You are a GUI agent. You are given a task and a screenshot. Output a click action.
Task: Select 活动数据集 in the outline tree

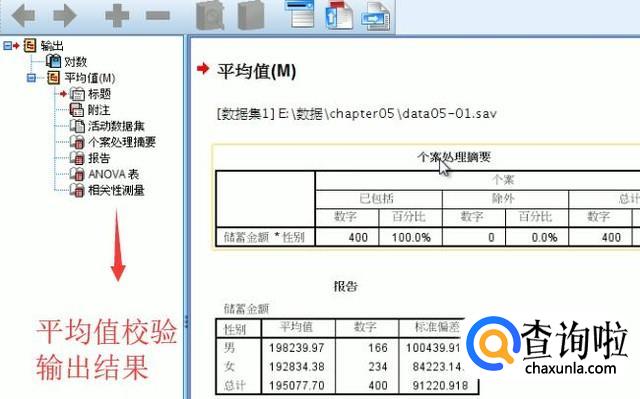click(x=116, y=126)
